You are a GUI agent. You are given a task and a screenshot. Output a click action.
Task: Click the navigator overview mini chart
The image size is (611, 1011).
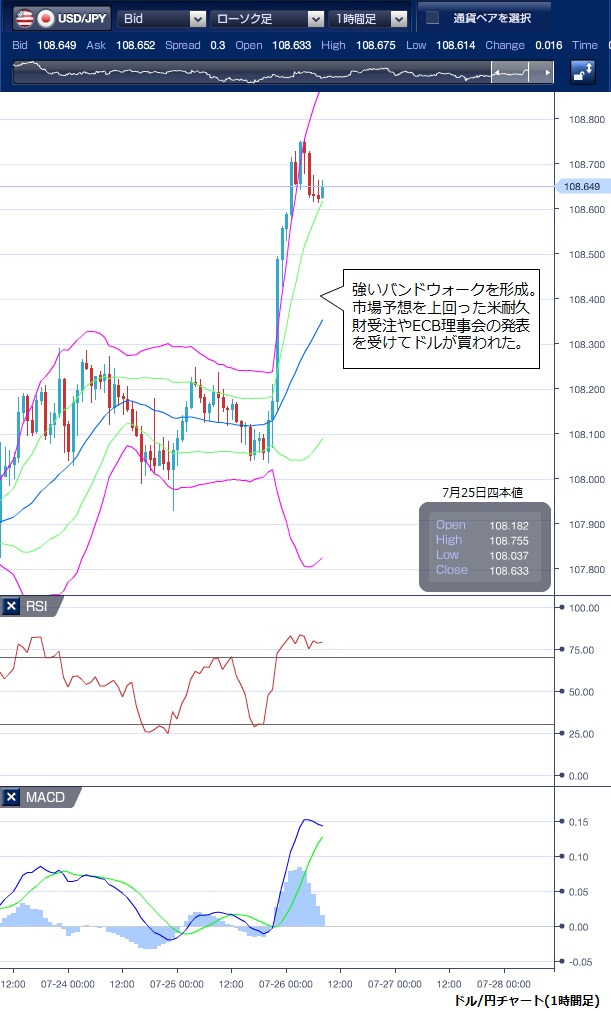(x=250, y=73)
